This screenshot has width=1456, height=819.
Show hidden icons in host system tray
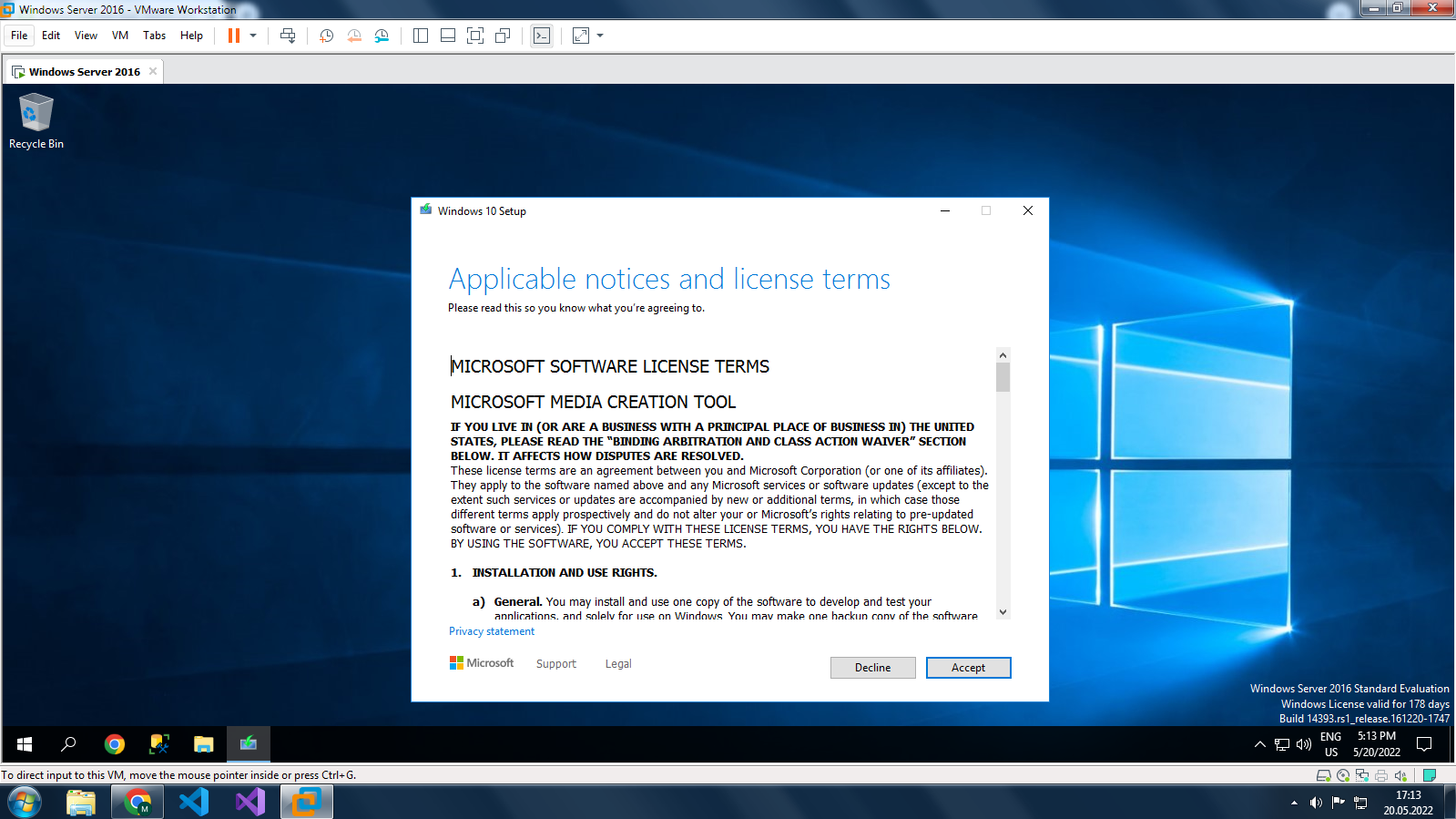(1294, 803)
